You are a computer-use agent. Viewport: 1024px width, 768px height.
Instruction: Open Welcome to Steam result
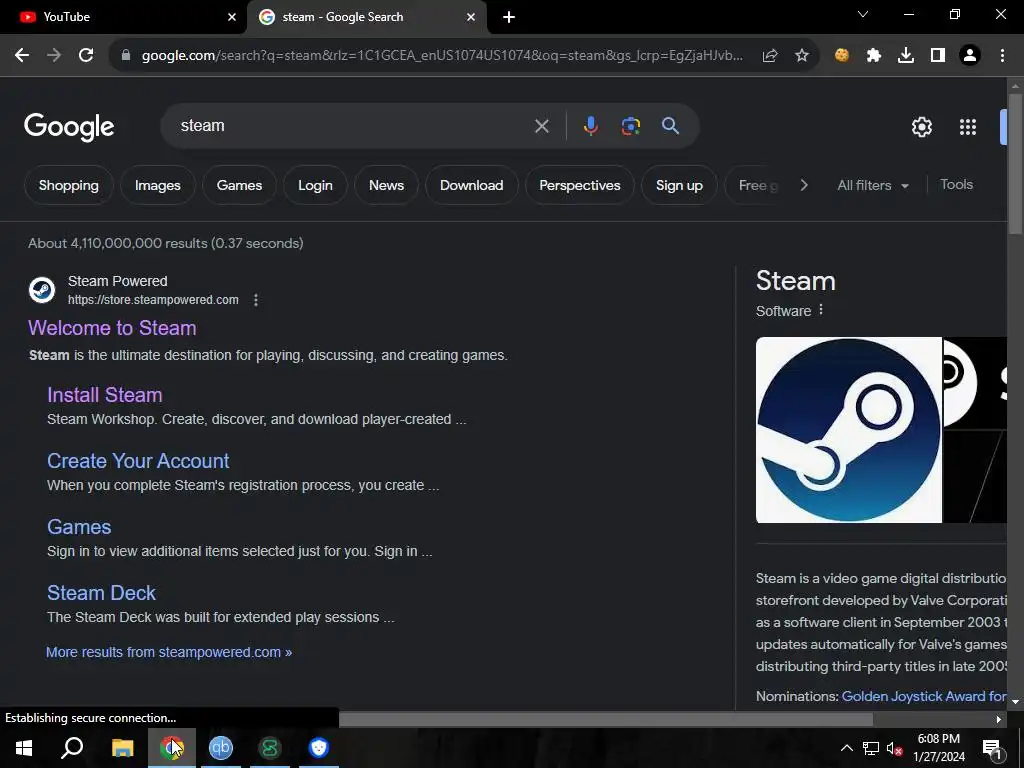click(x=112, y=328)
